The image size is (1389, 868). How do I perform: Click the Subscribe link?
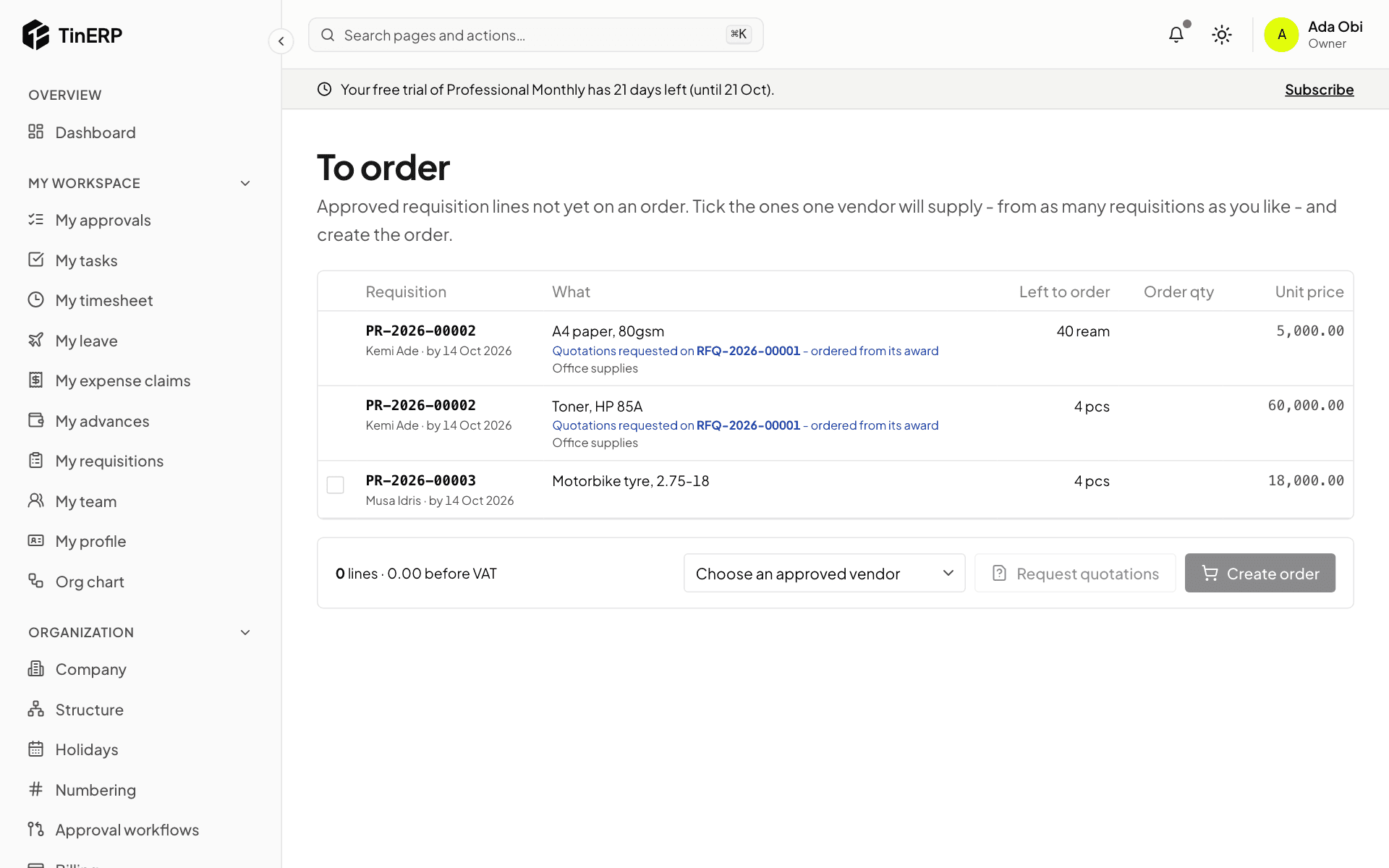tap(1319, 90)
